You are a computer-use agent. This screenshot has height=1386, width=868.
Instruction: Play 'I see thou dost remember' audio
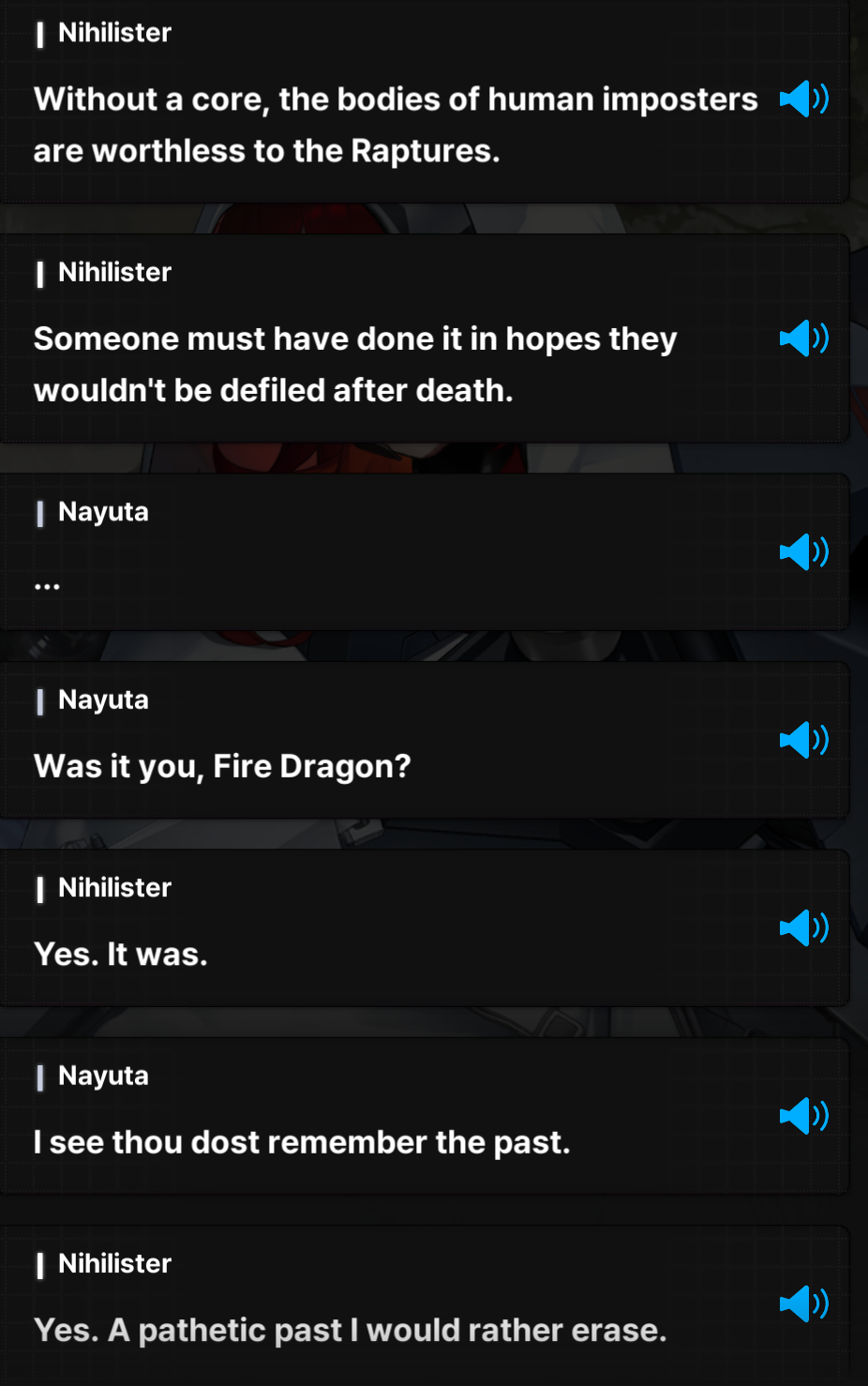(804, 1115)
